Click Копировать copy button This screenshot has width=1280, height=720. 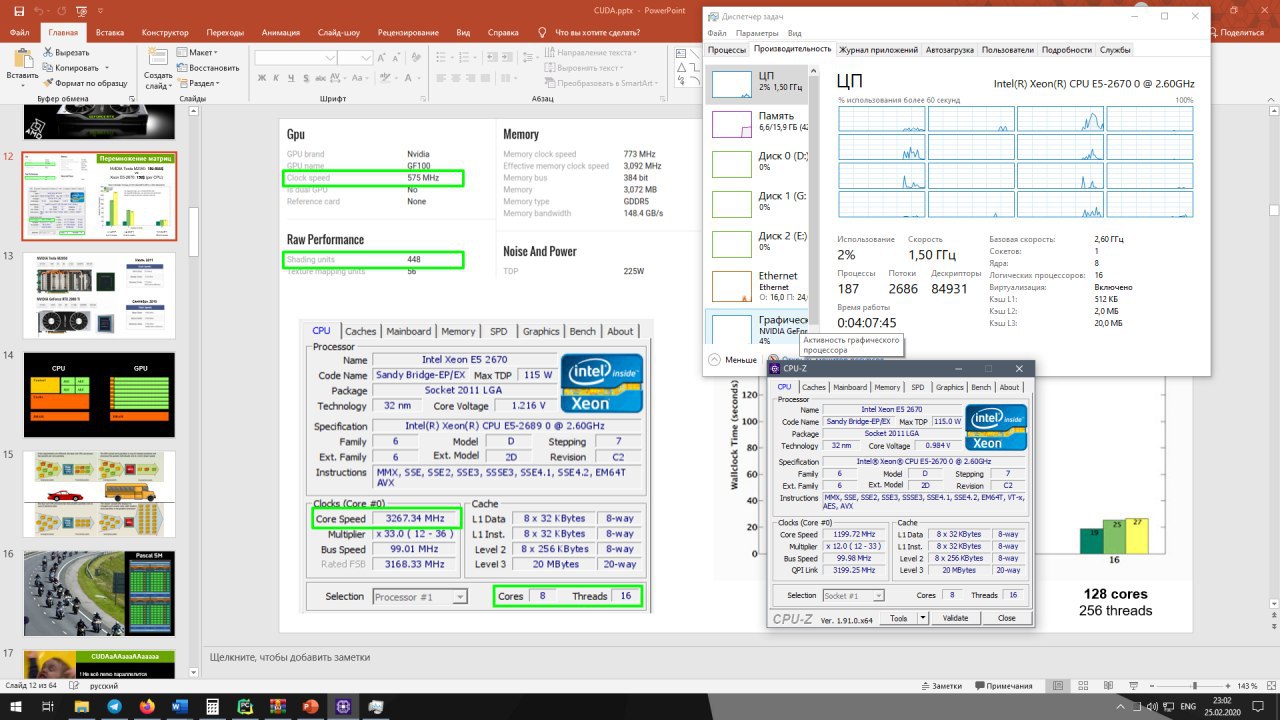[70, 68]
